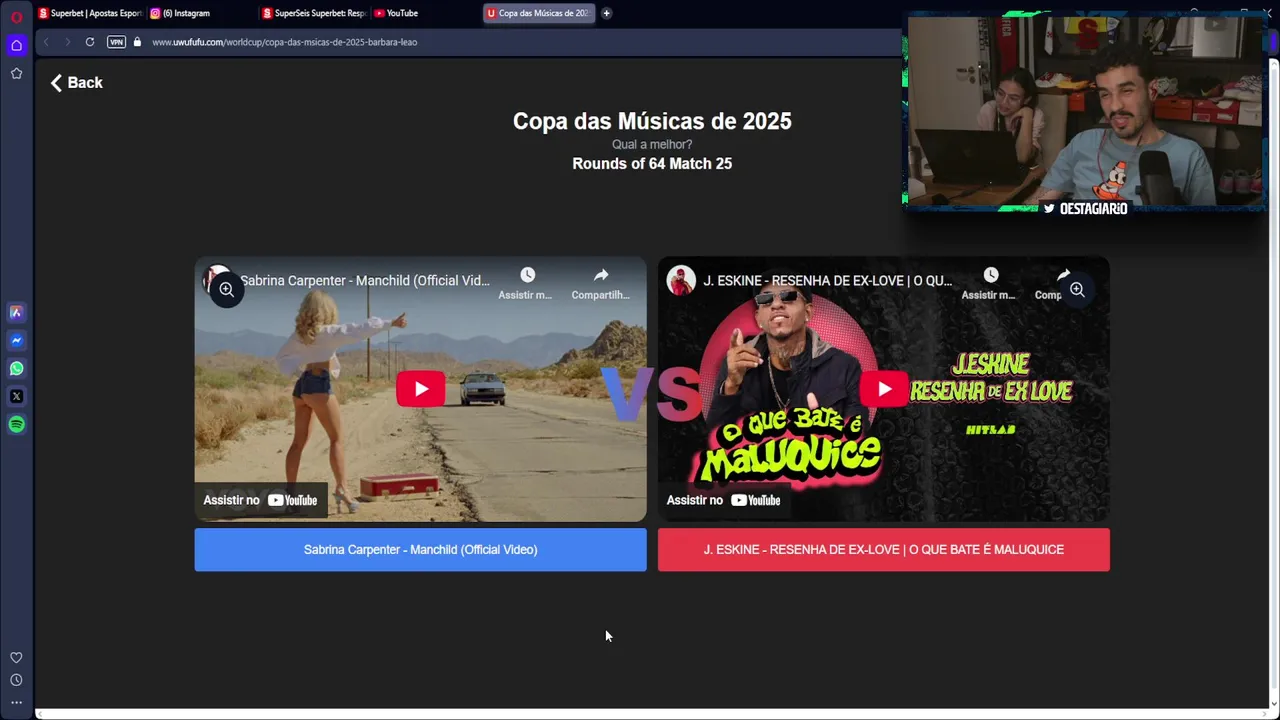The width and height of the screenshot is (1280, 720).
Task: Open the sidebar Bookmarks star icon
Action: click(16, 73)
